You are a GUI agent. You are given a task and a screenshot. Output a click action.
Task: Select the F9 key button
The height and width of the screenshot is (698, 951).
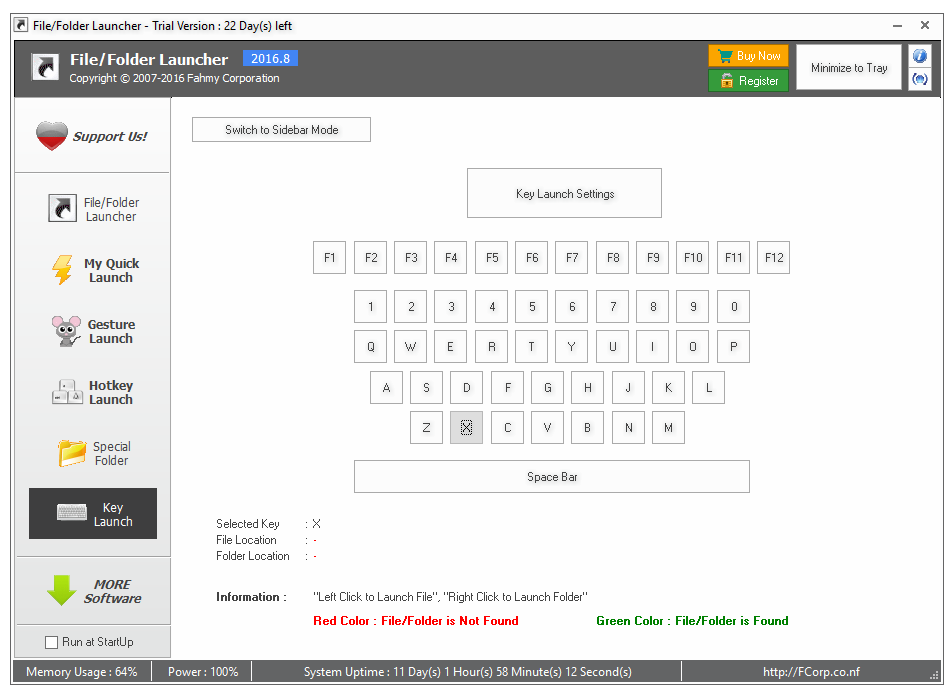653,258
